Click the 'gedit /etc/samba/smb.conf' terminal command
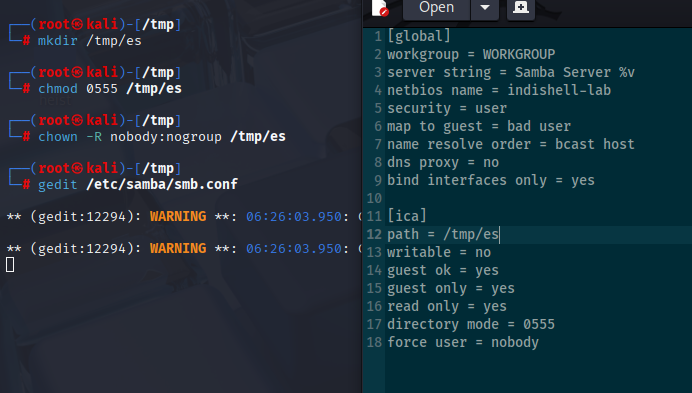692x393 pixels. coord(138,185)
